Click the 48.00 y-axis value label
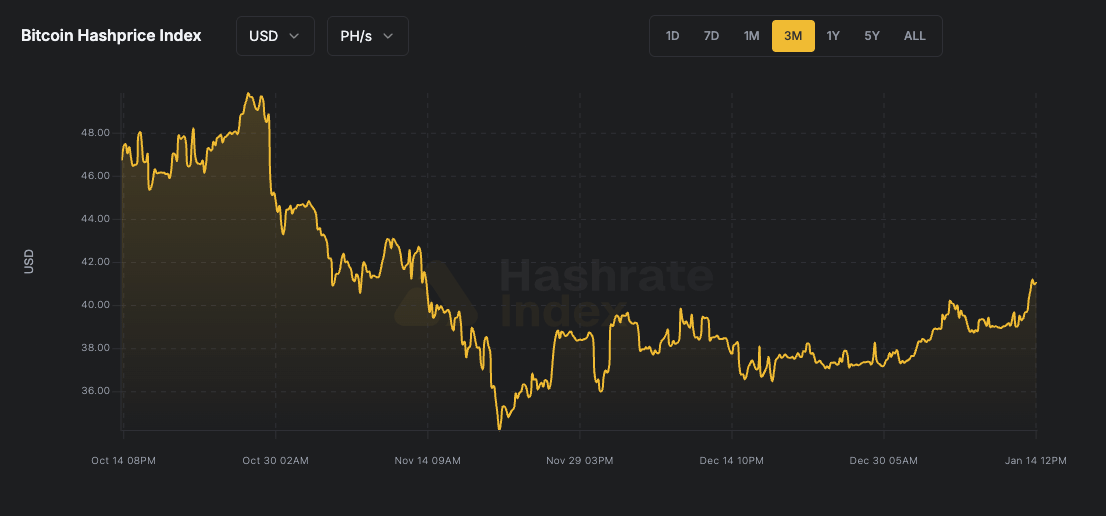This screenshot has width=1106, height=516. tap(94, 133)
